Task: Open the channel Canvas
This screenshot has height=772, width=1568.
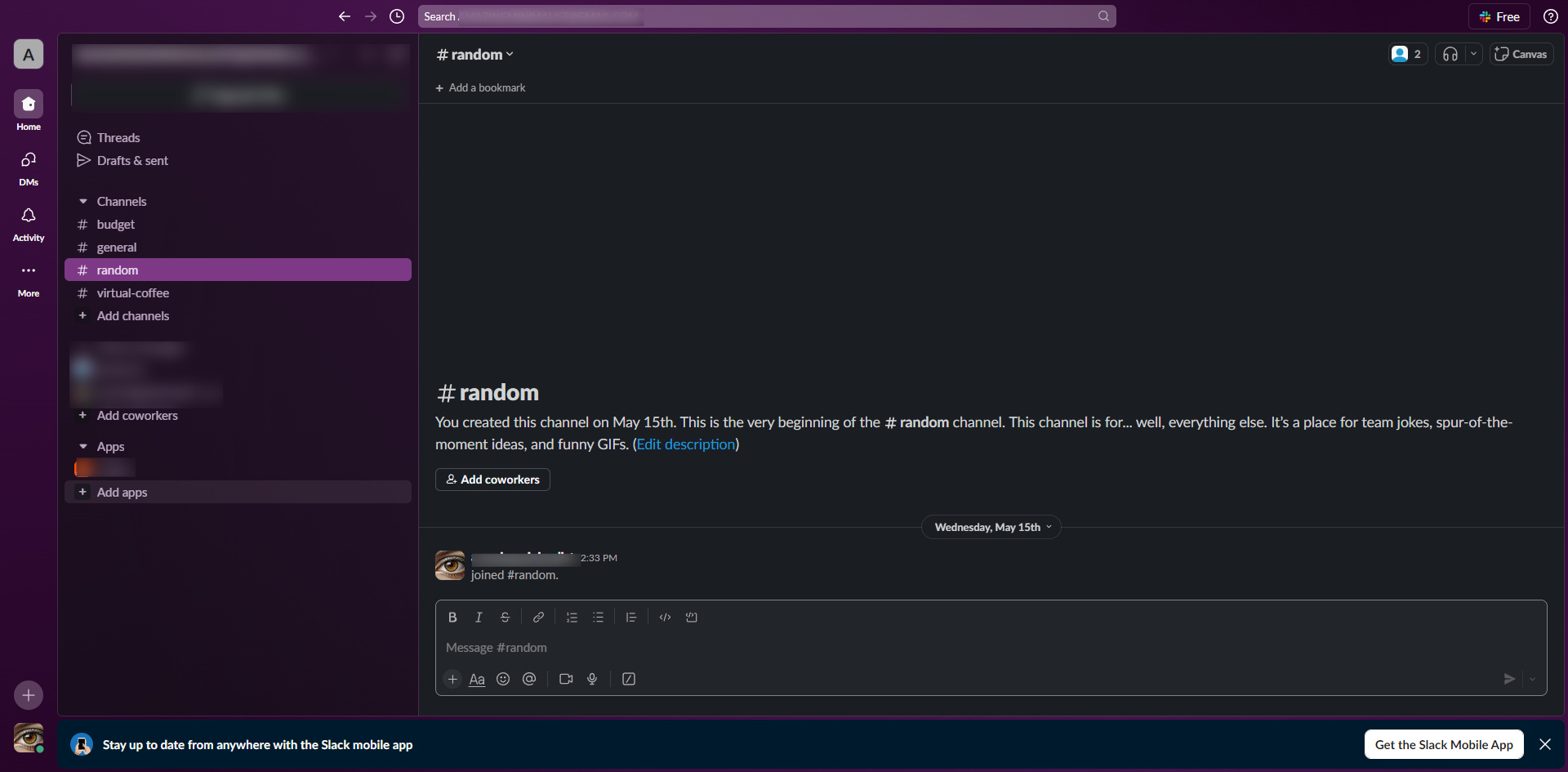Action: [1521, 54]
